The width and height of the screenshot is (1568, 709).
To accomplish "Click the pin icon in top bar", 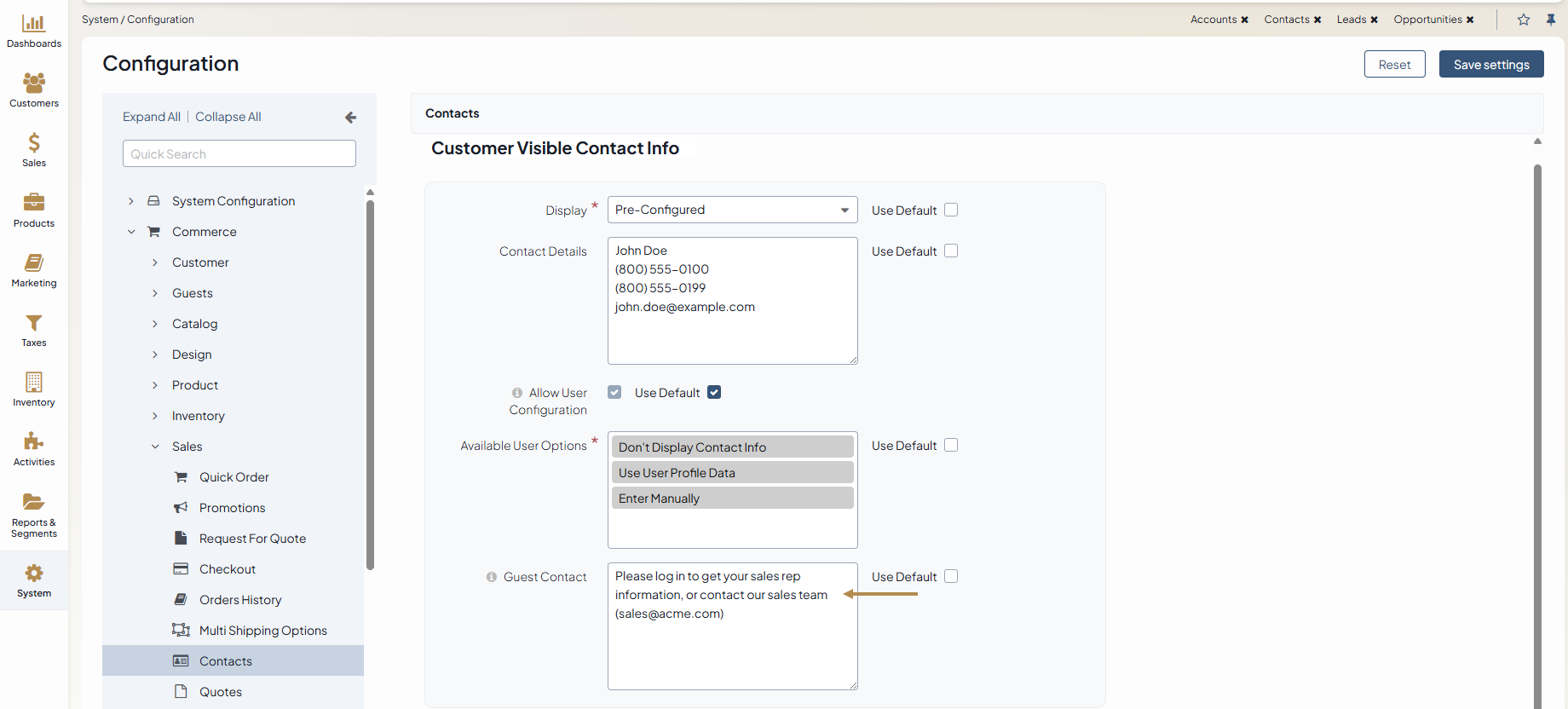I will pos(1551,20).
